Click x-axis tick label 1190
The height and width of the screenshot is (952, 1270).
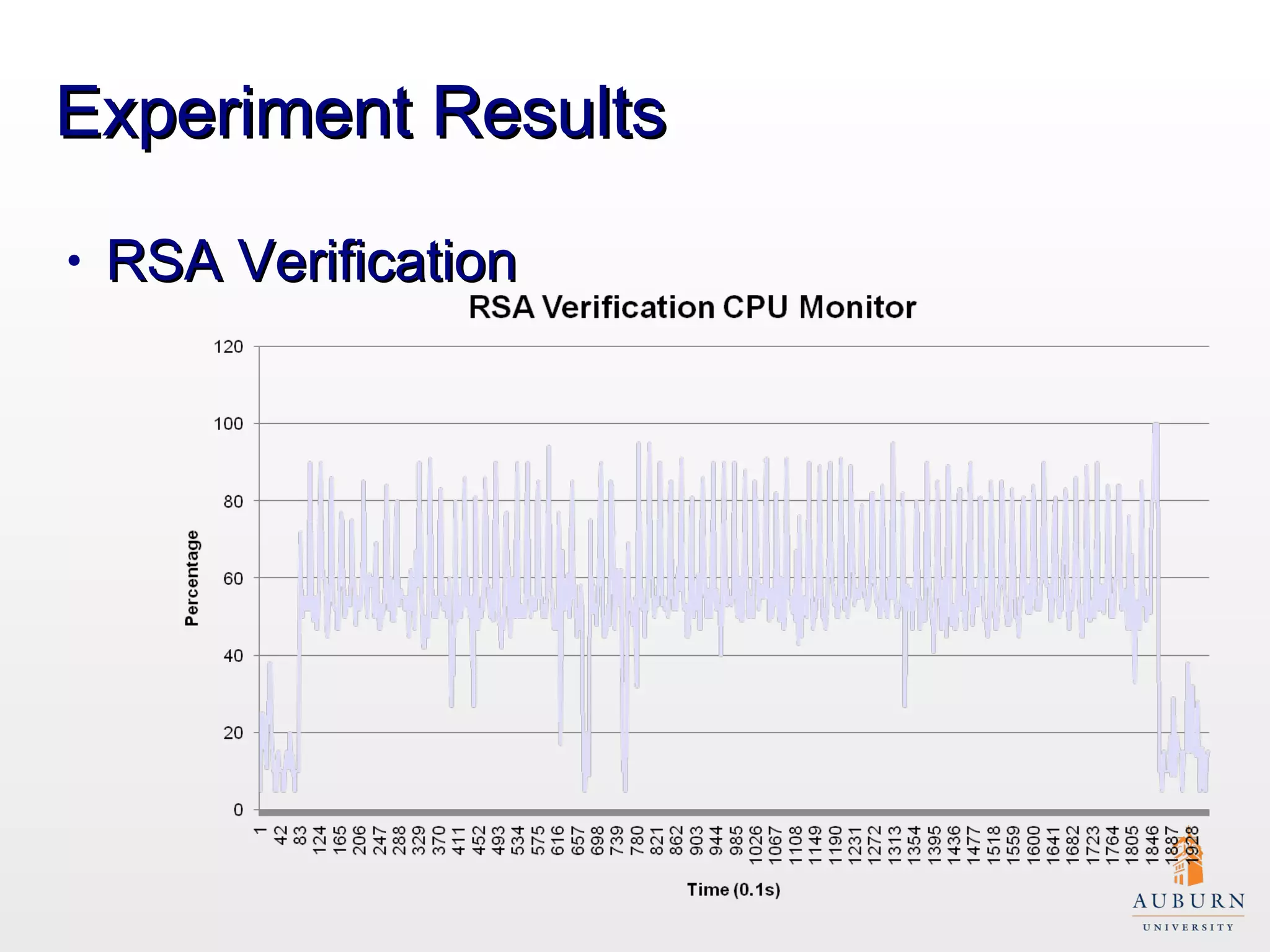[x=836, y=845]
